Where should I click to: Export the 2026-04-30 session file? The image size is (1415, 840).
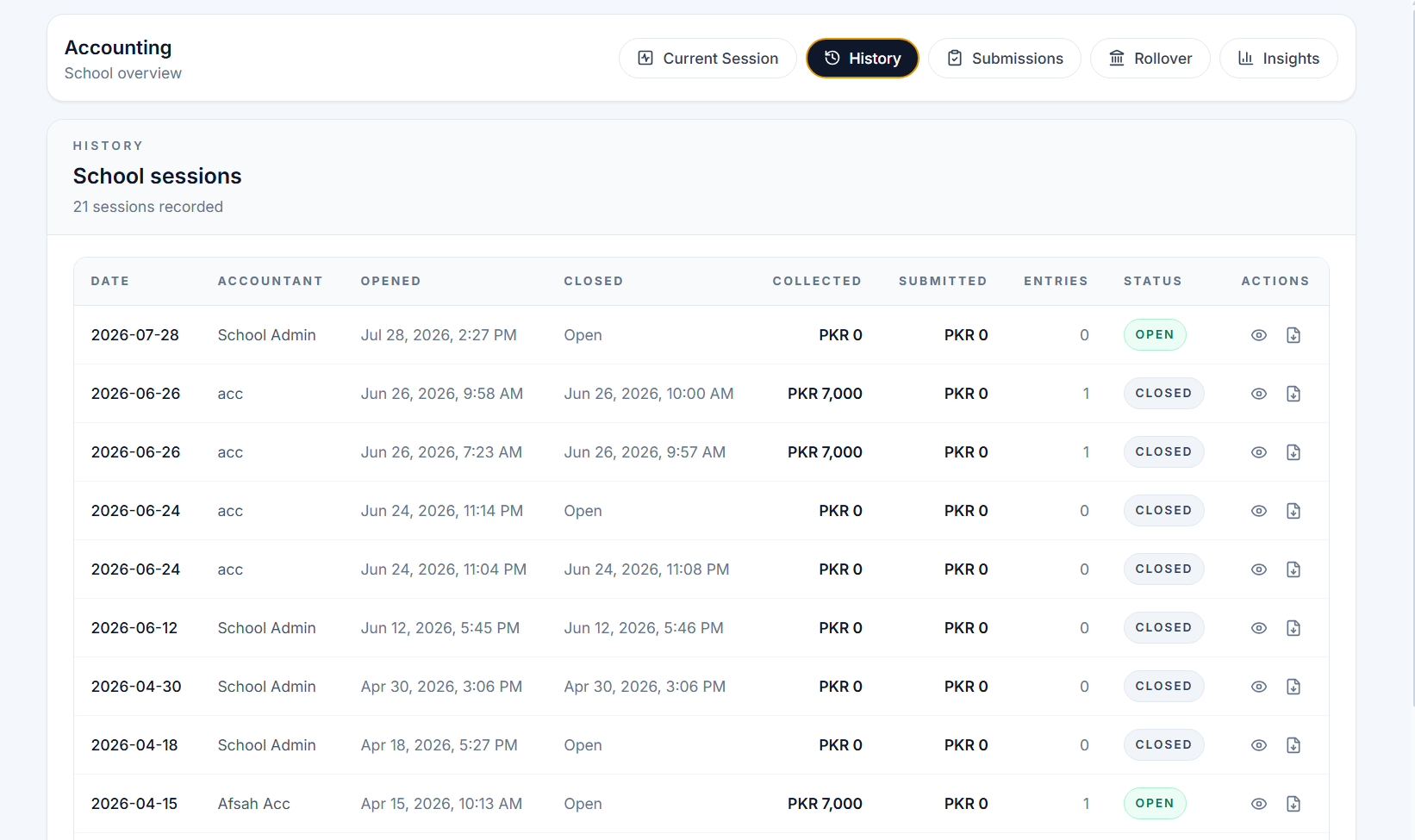point(1293,687)
